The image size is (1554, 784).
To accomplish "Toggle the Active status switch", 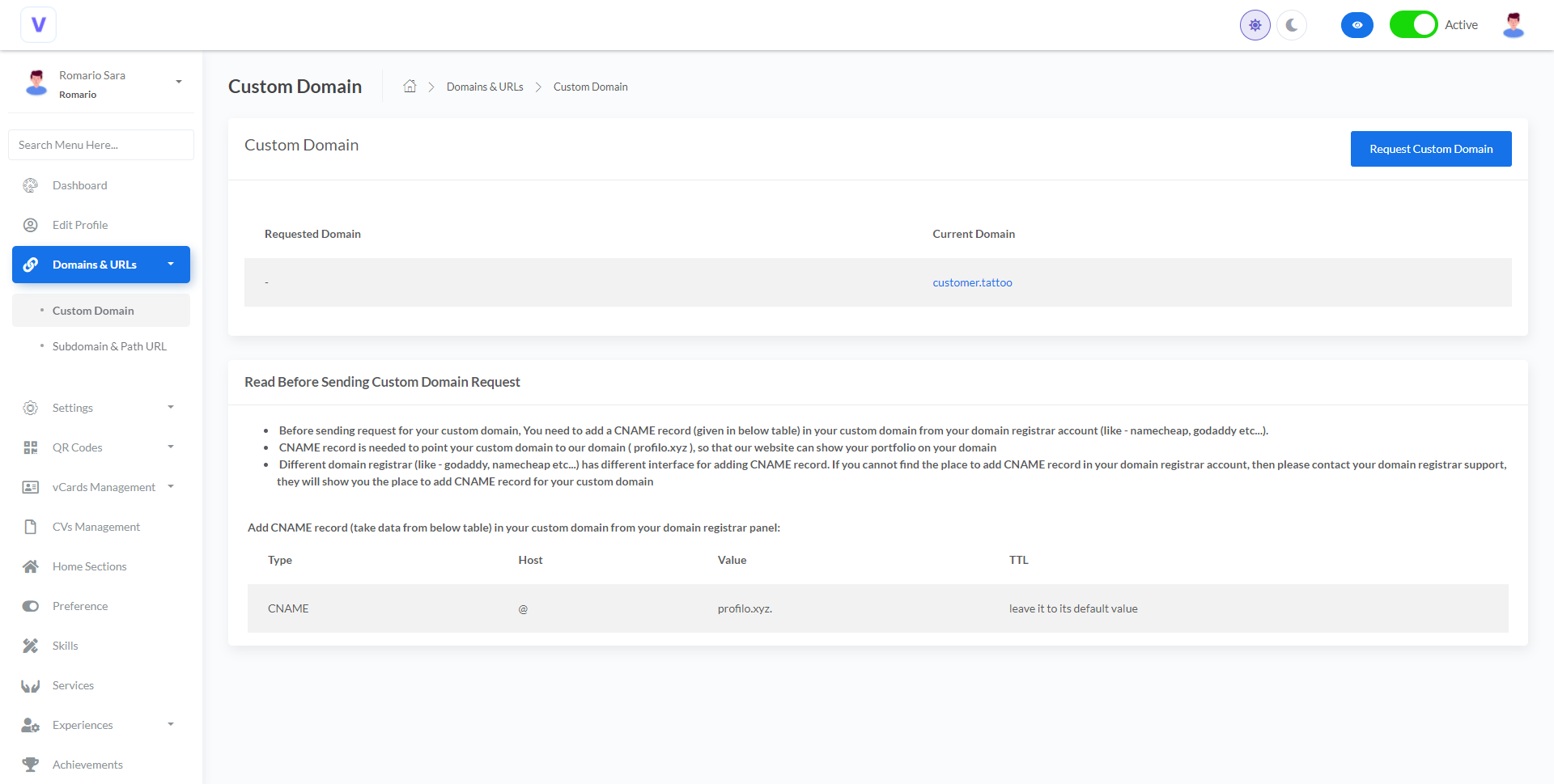I will 1413,25.
